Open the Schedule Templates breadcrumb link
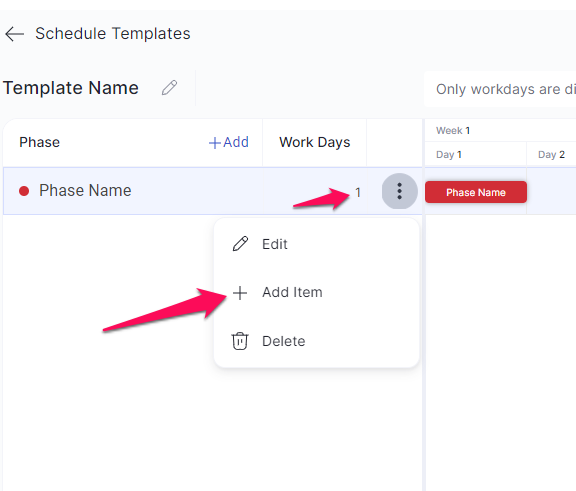Viewport: 576px width, 491px height. point(113,33)
